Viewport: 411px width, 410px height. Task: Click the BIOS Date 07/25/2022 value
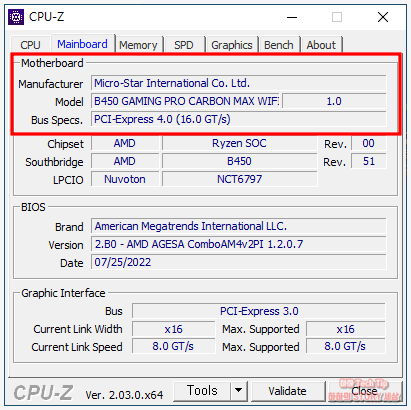239,262
